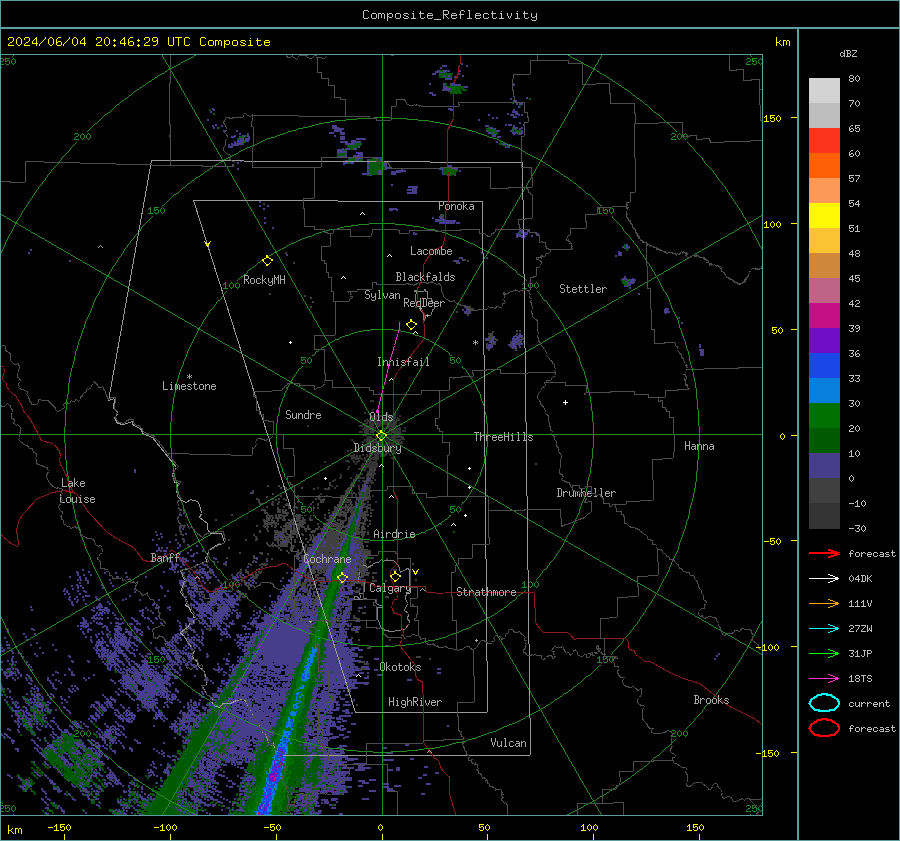
Task: Click the Sundre town label
Action: (x=303, y=415)
